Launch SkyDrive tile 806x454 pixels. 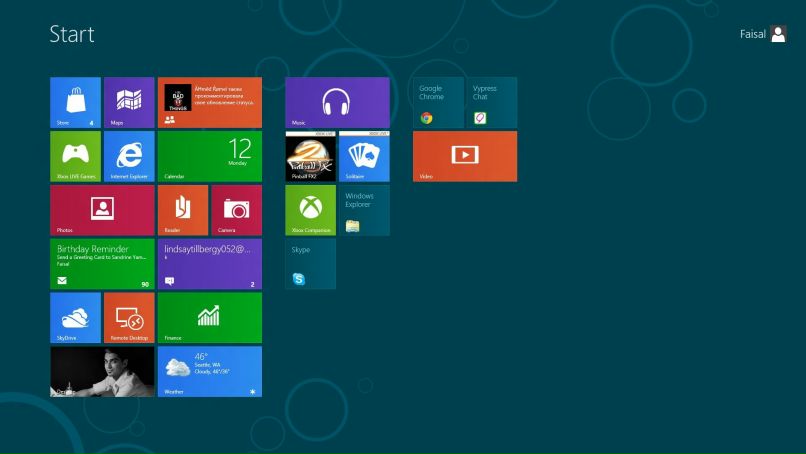pyautogui.click(x=75, y=318)
